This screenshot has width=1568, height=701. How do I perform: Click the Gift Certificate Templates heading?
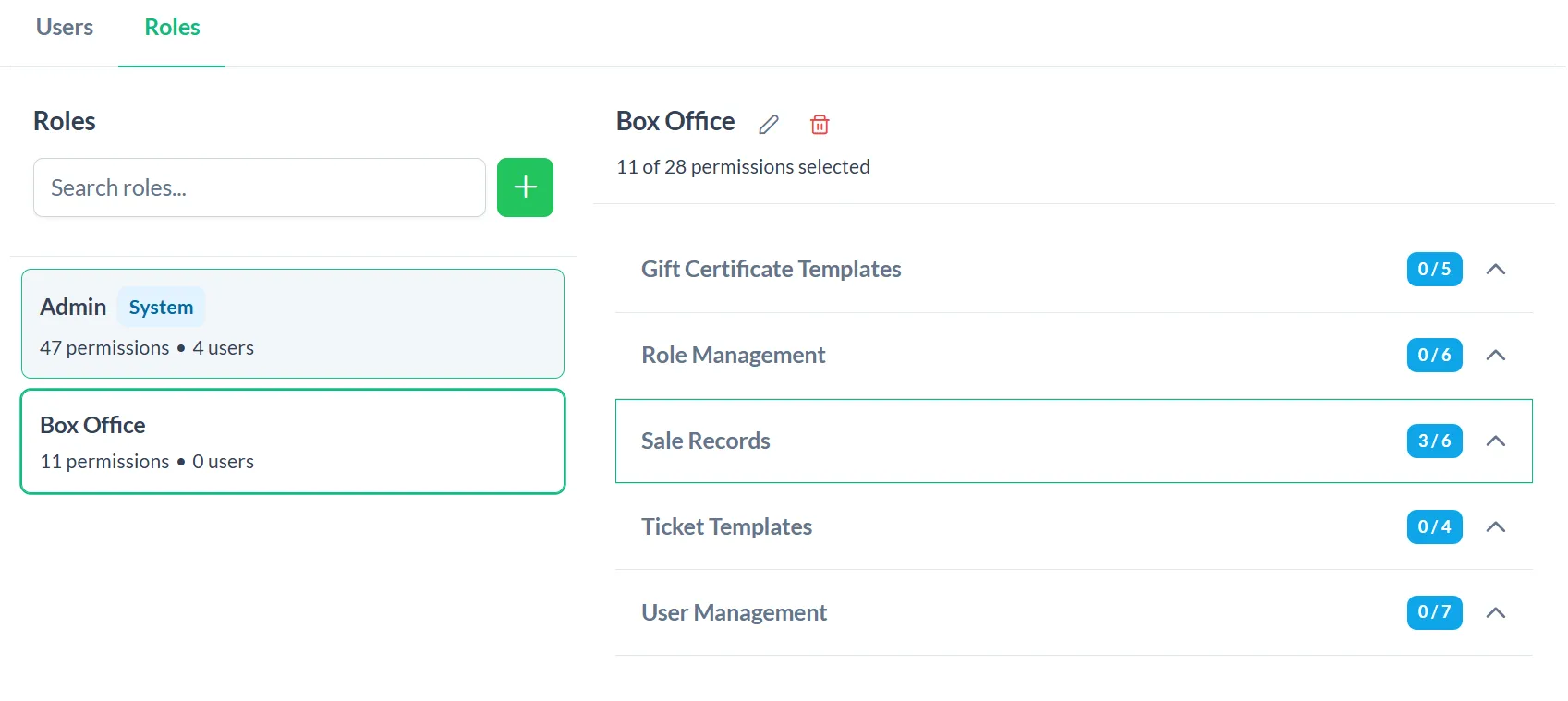(772, 269)
